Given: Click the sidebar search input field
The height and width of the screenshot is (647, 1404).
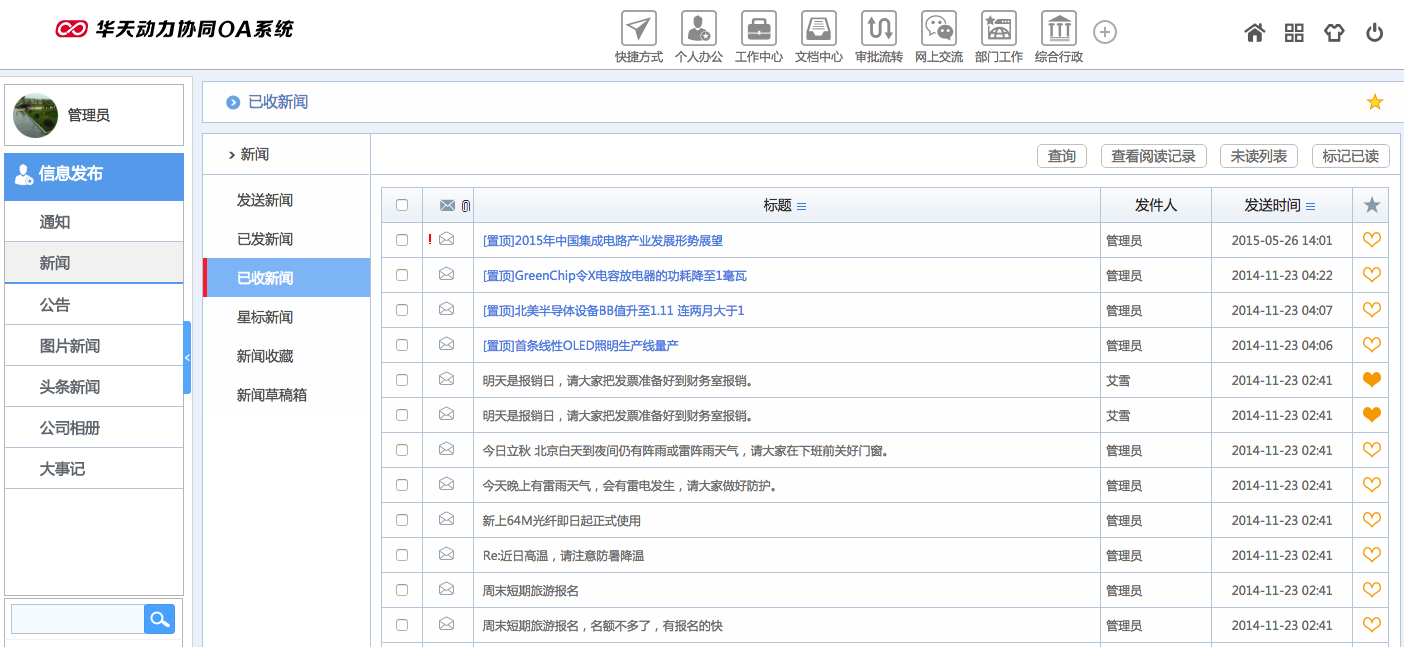Looking at the screenshot, I should [77, 619].
